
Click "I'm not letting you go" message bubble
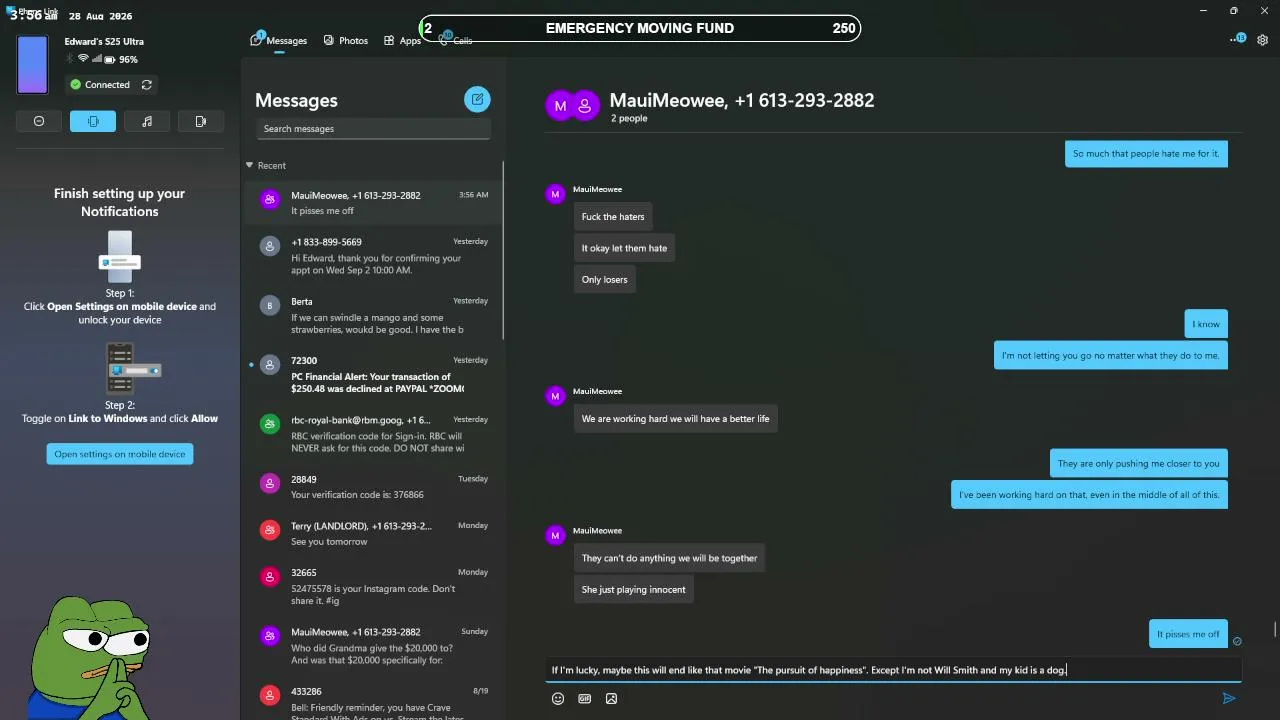[1111, 356]
